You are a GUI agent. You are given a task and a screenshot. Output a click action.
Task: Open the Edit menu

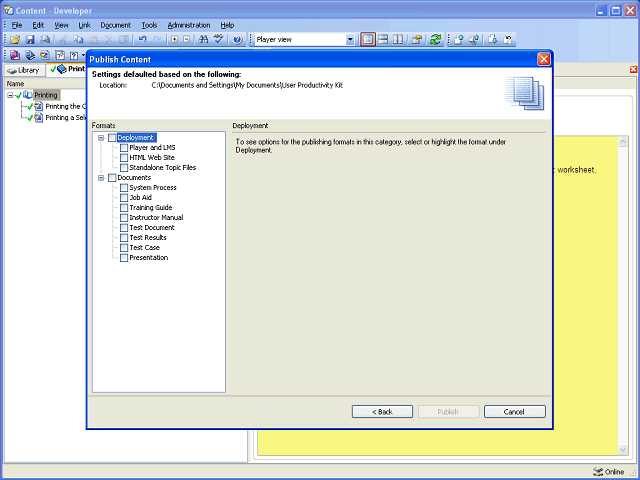(38, 25)
